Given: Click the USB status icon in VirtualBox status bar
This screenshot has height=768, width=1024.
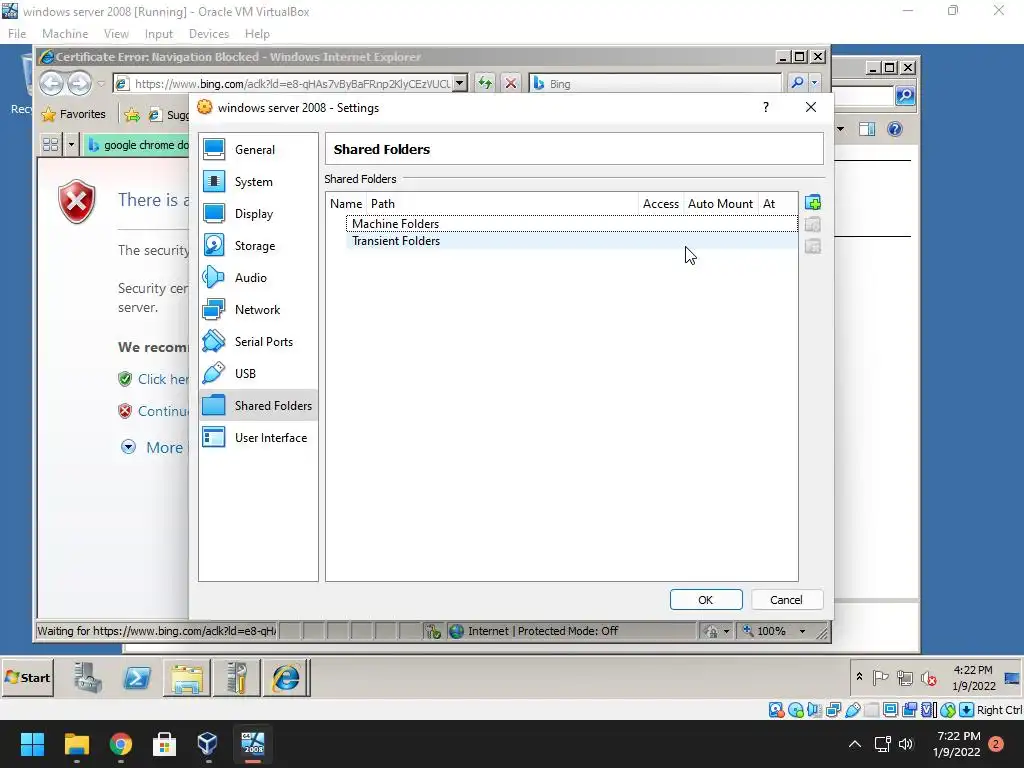Looking at the screenshot, I should (x=852, y=710).
